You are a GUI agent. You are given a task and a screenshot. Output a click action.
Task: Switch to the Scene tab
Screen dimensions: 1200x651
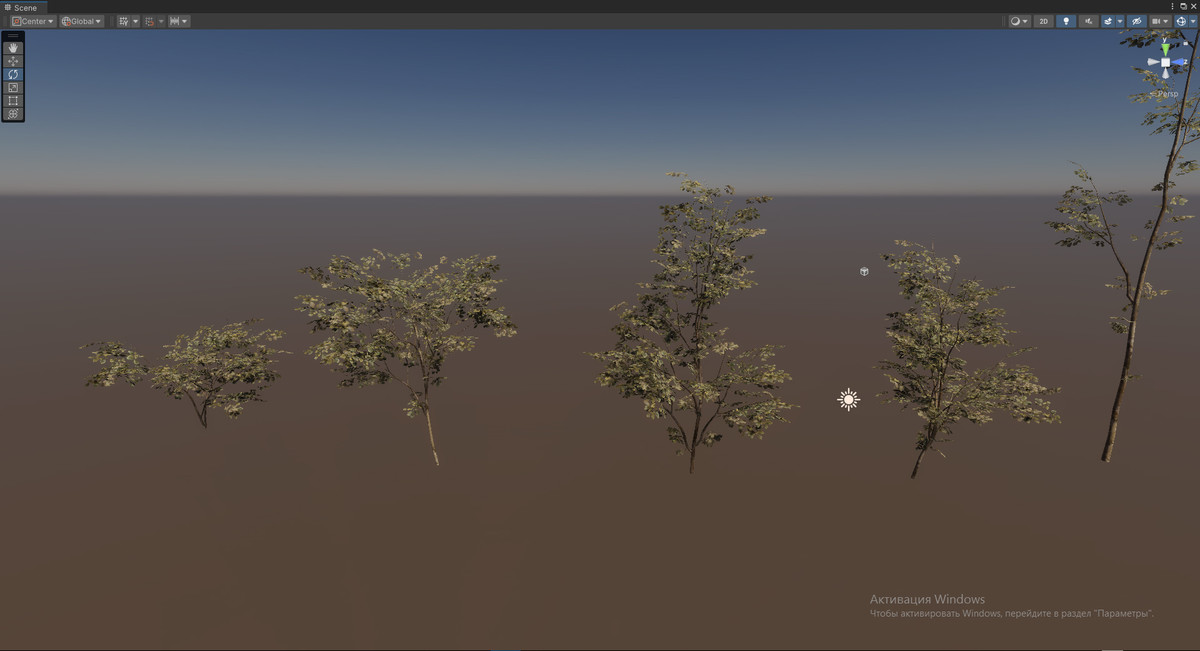[x=25, y=6]
